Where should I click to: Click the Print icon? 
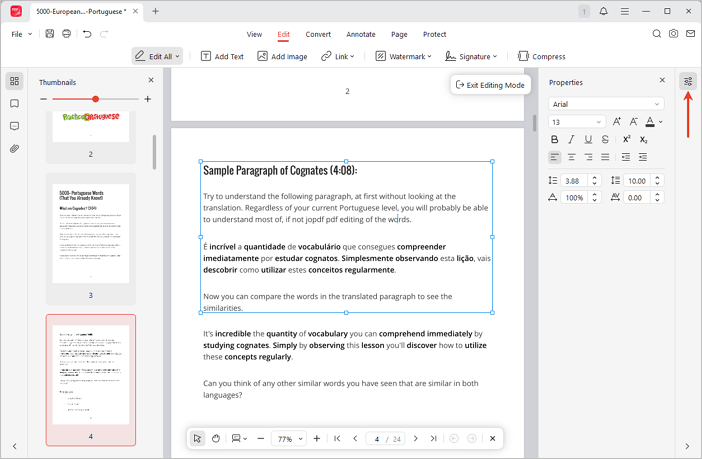pyautogui.click(x=66, y=34)
